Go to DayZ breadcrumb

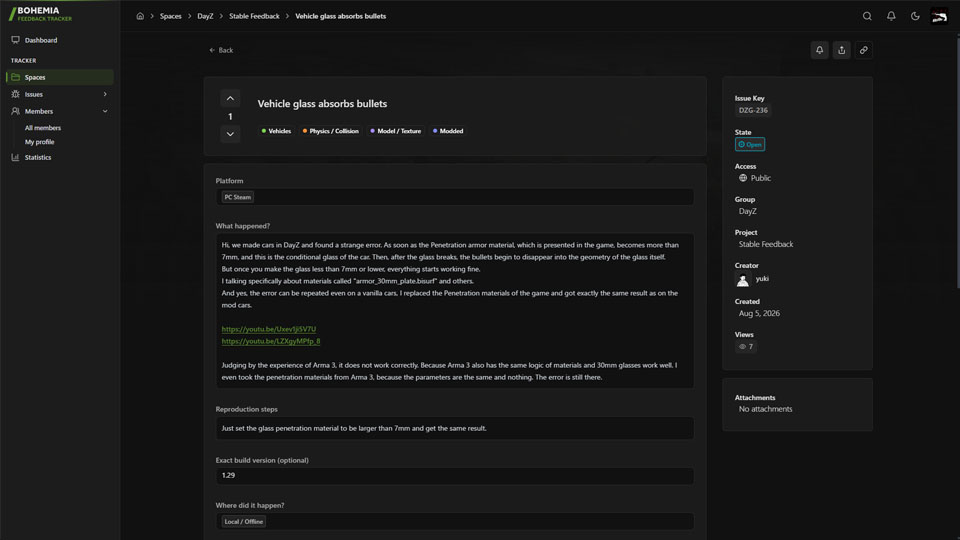tap(205, 16)
